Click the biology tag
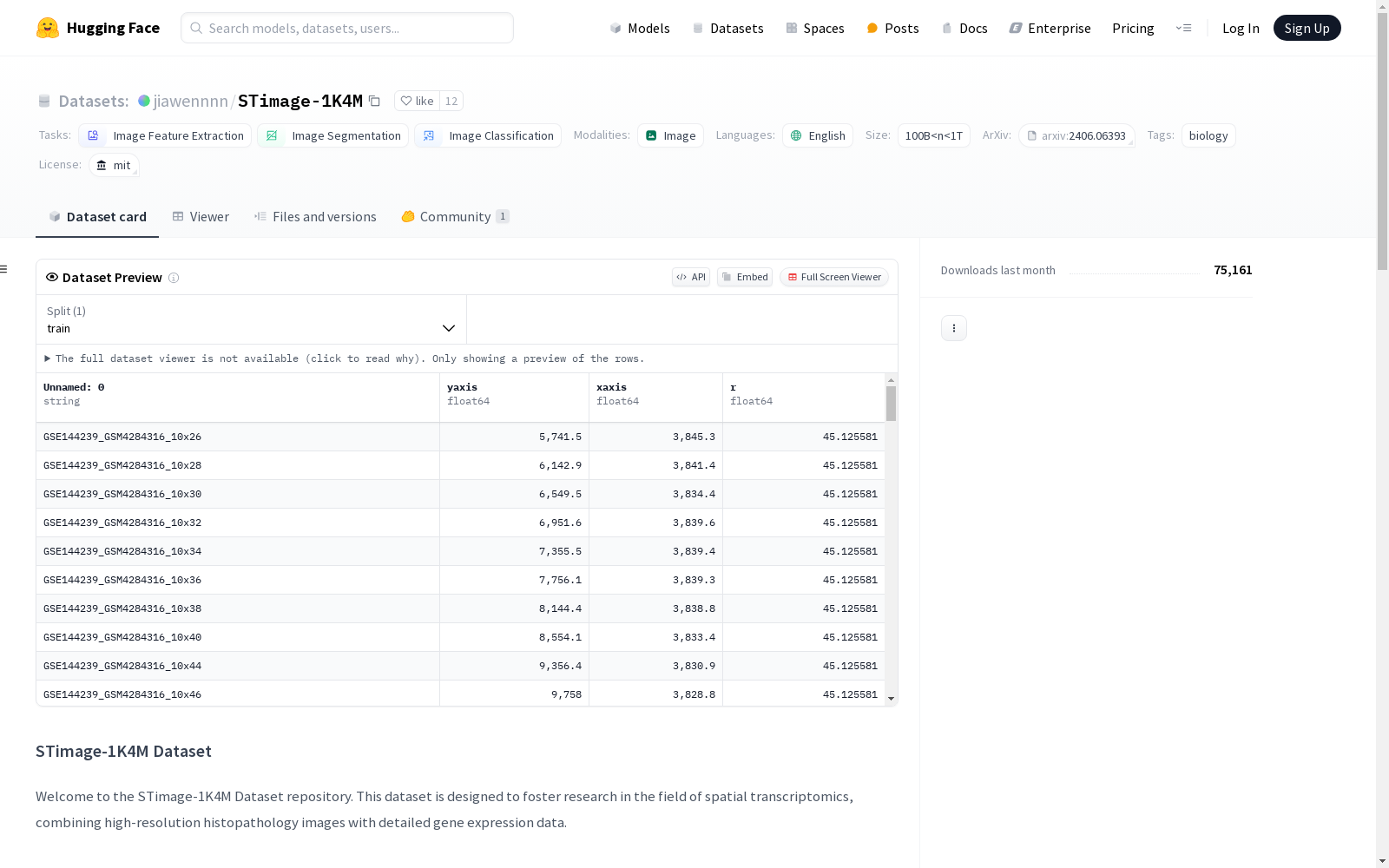The width and height of the screenshot is (1389, 868). click(1208, 135)
